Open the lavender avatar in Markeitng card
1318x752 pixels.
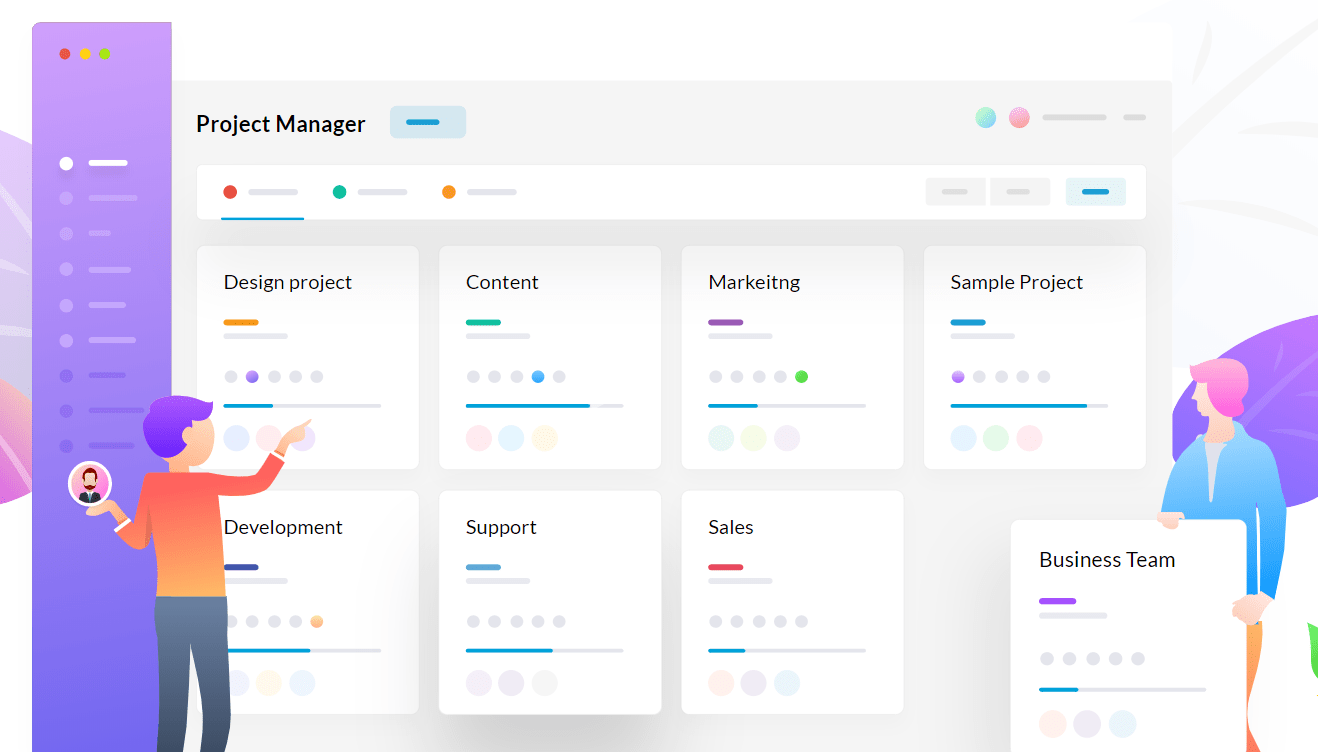point(787,438)
